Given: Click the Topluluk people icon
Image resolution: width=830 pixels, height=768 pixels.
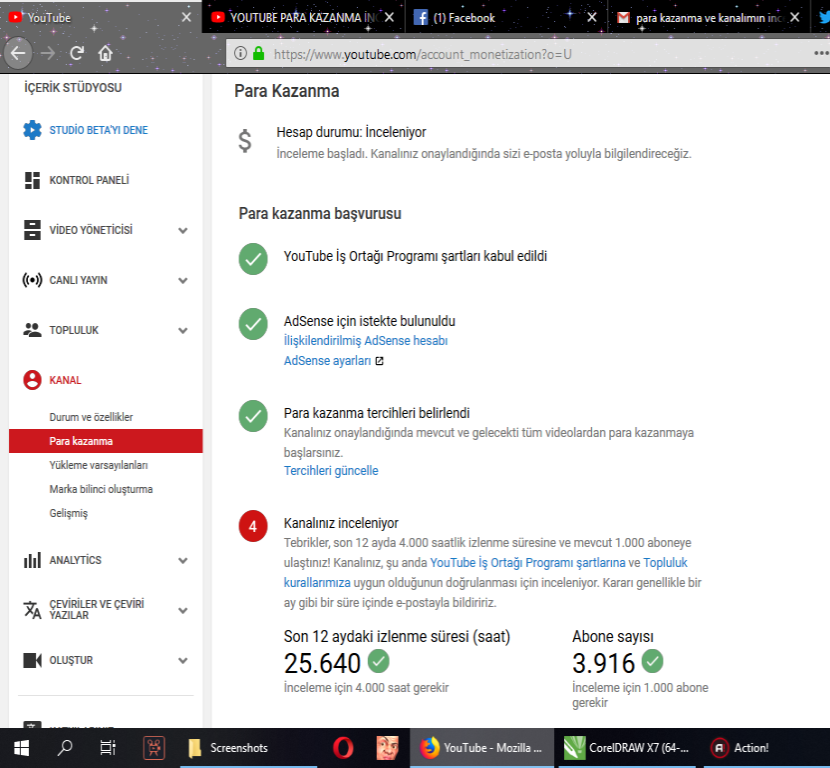Looking at the screenshot, I should tap(32, 330).
